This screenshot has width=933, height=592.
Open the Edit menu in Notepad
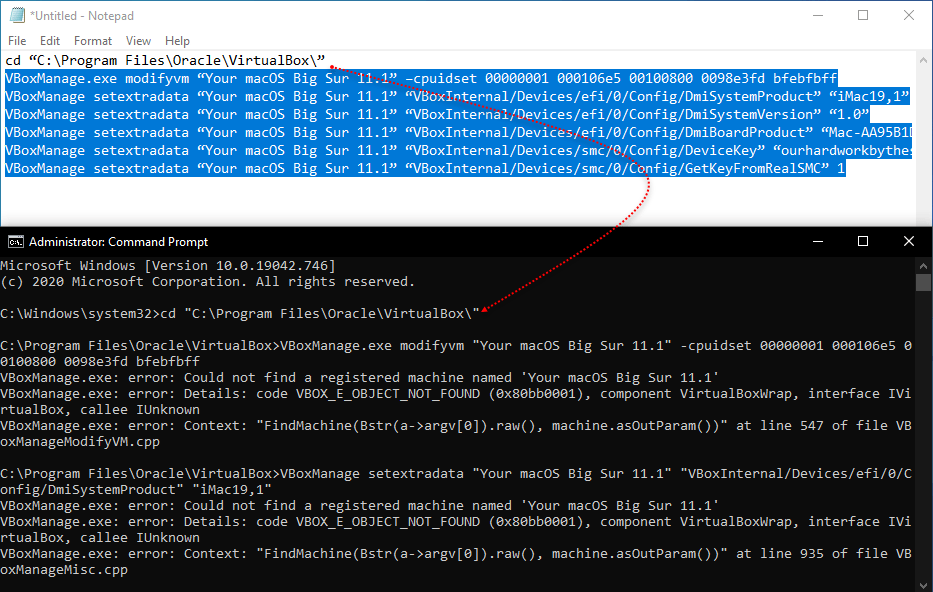click(50, 40)
